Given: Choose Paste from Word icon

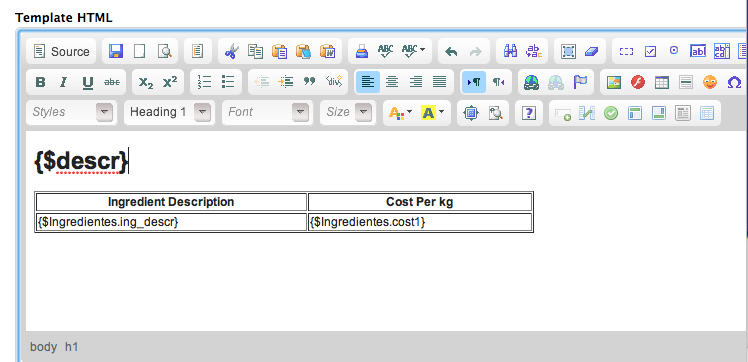Looking at the screenshot, I should click(328, 51).
